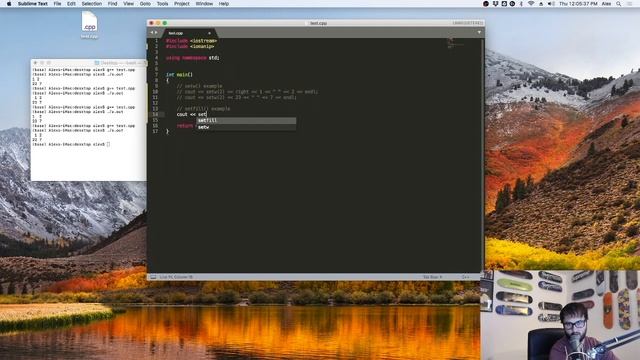This screenshot has width=640, height=360.
Task: Open the View menu
Action: click(128, 4)
